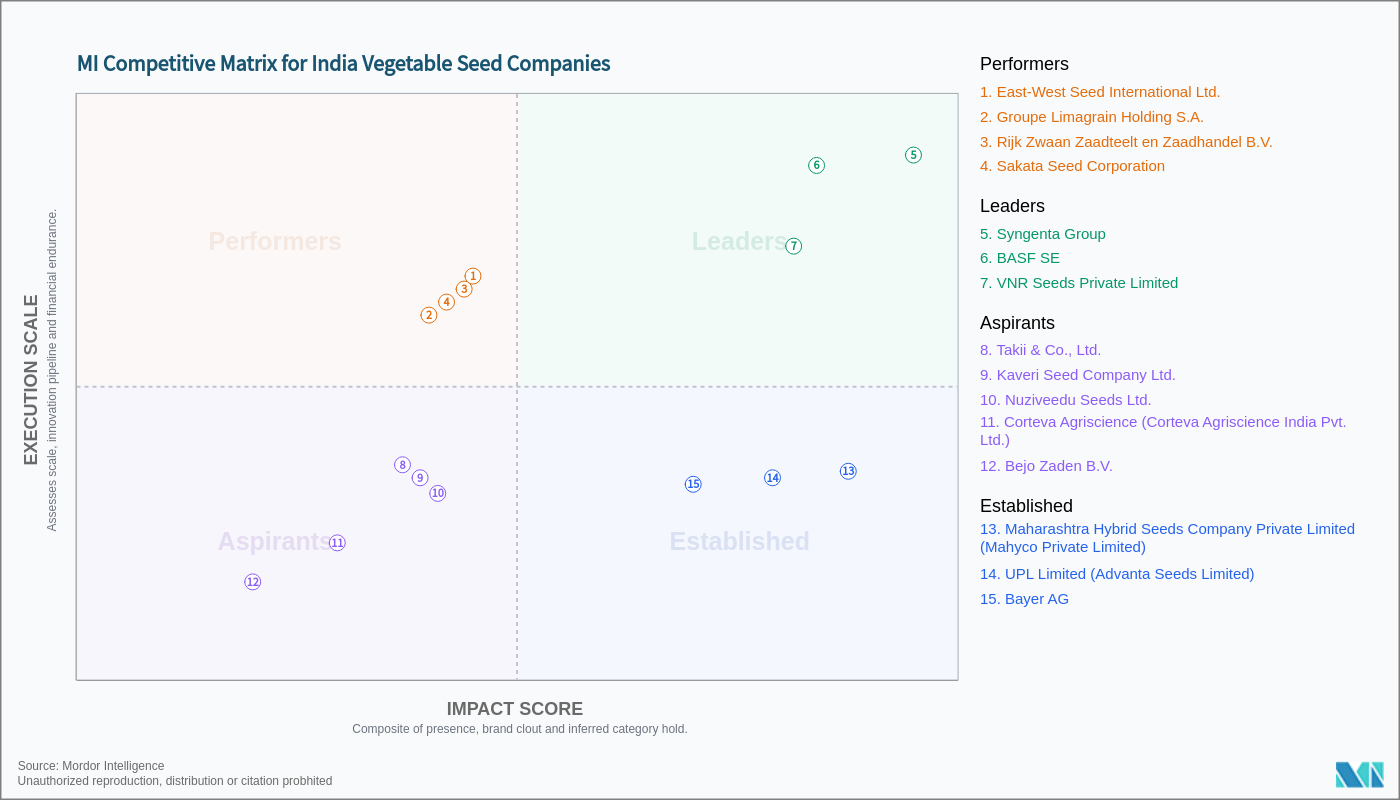Click marker 13 for Mahyco
Screen dimensions: 1400x800
click(848, 471)
